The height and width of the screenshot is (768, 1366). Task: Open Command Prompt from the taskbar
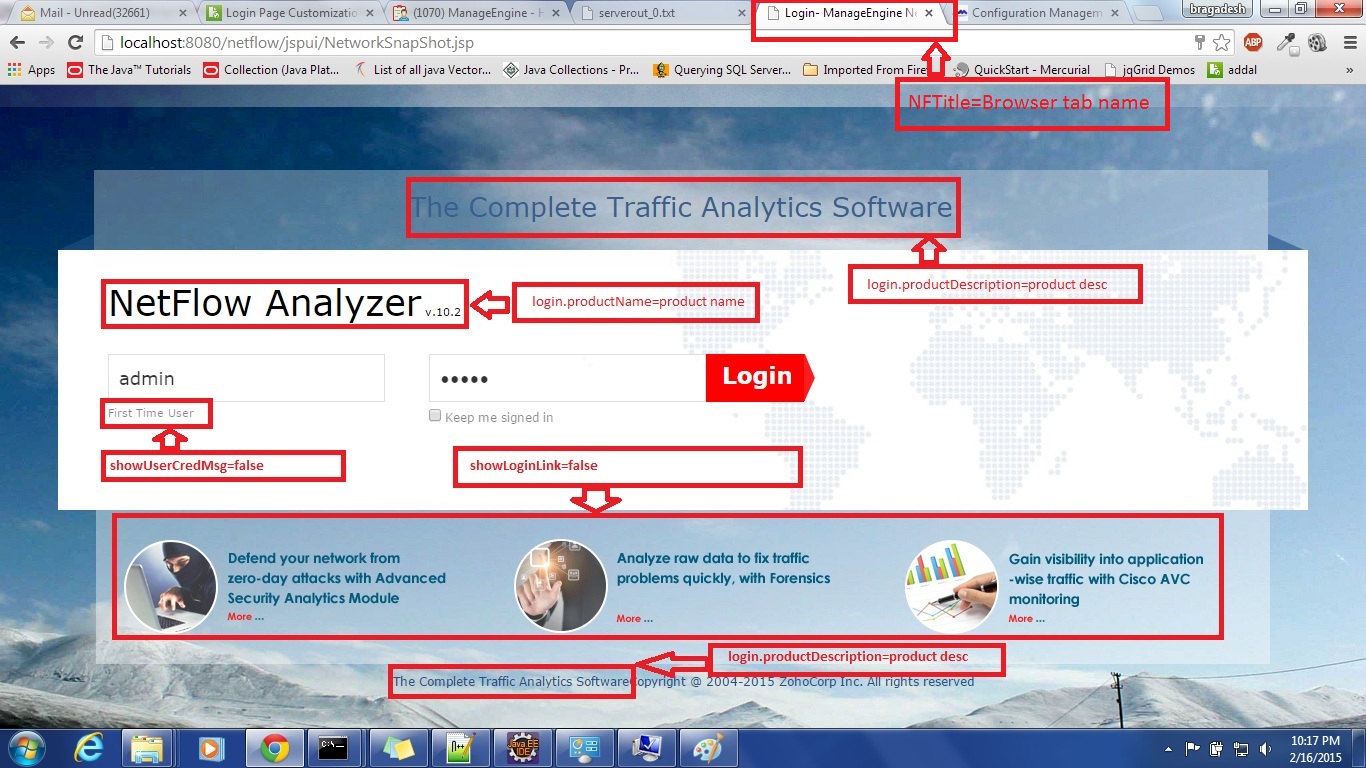click(x=333, y=748)
